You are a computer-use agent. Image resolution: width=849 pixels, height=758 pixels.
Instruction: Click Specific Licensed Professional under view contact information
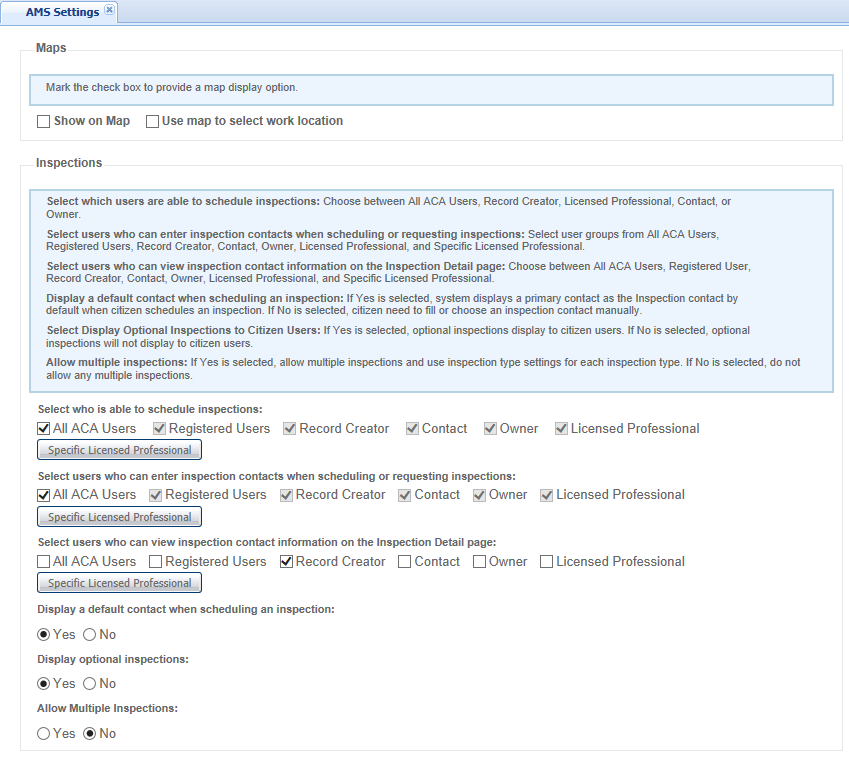point(119,583)
